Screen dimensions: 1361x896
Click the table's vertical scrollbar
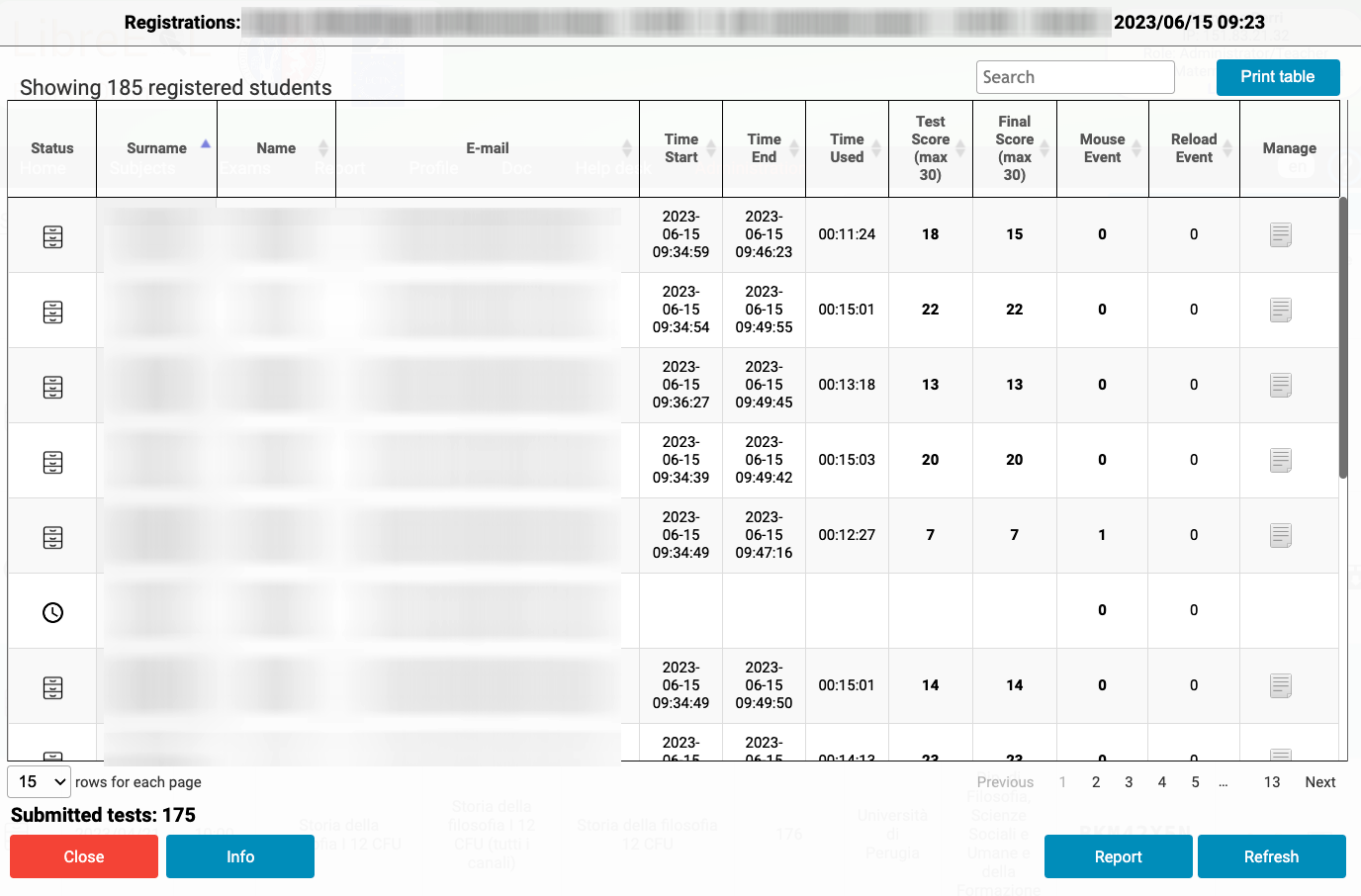pyautogui.click(x=1342, y=336)
